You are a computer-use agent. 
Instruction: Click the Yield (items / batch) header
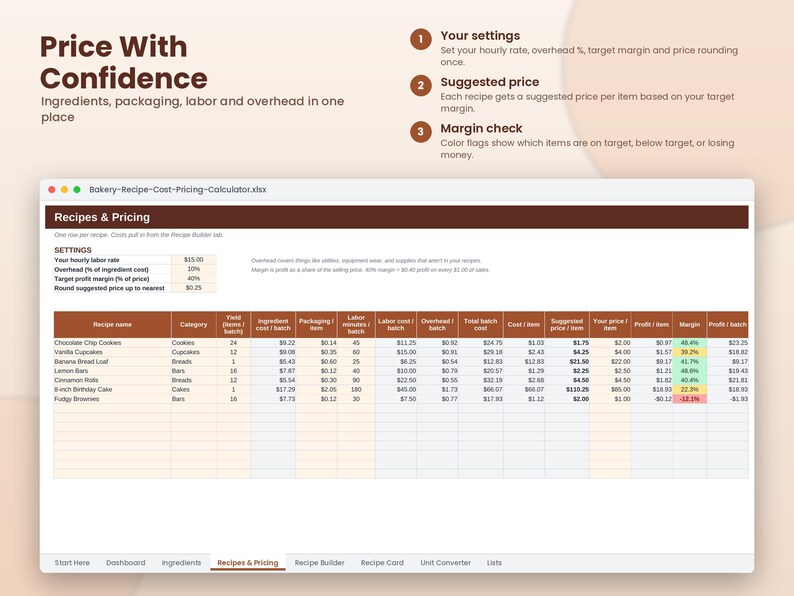233,325
